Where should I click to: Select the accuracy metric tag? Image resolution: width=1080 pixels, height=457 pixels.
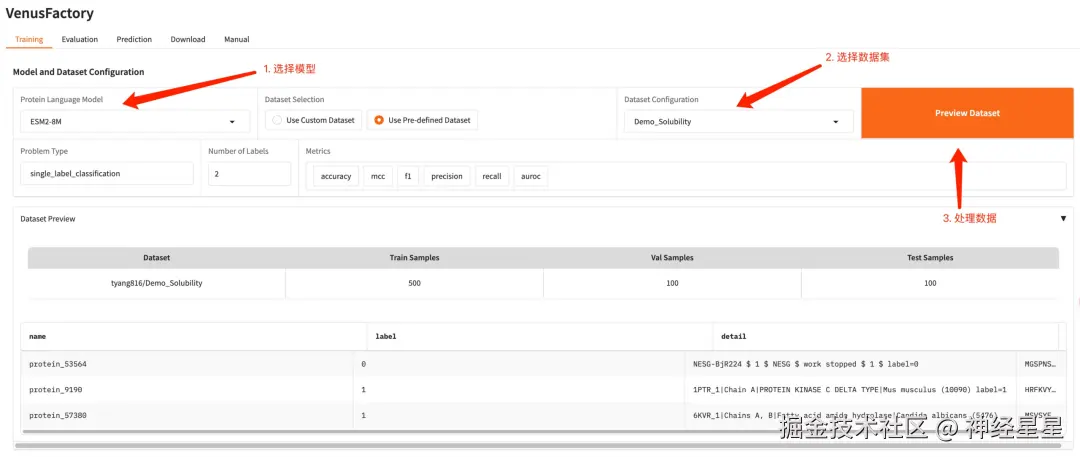(336, 176)
